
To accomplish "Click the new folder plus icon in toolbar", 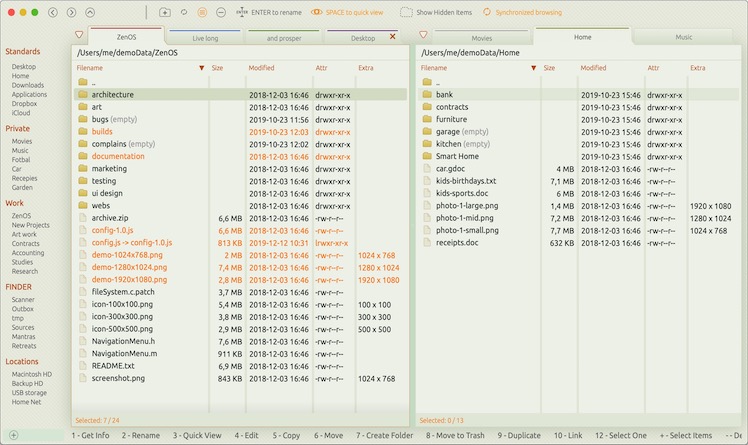I will point(165,12).
